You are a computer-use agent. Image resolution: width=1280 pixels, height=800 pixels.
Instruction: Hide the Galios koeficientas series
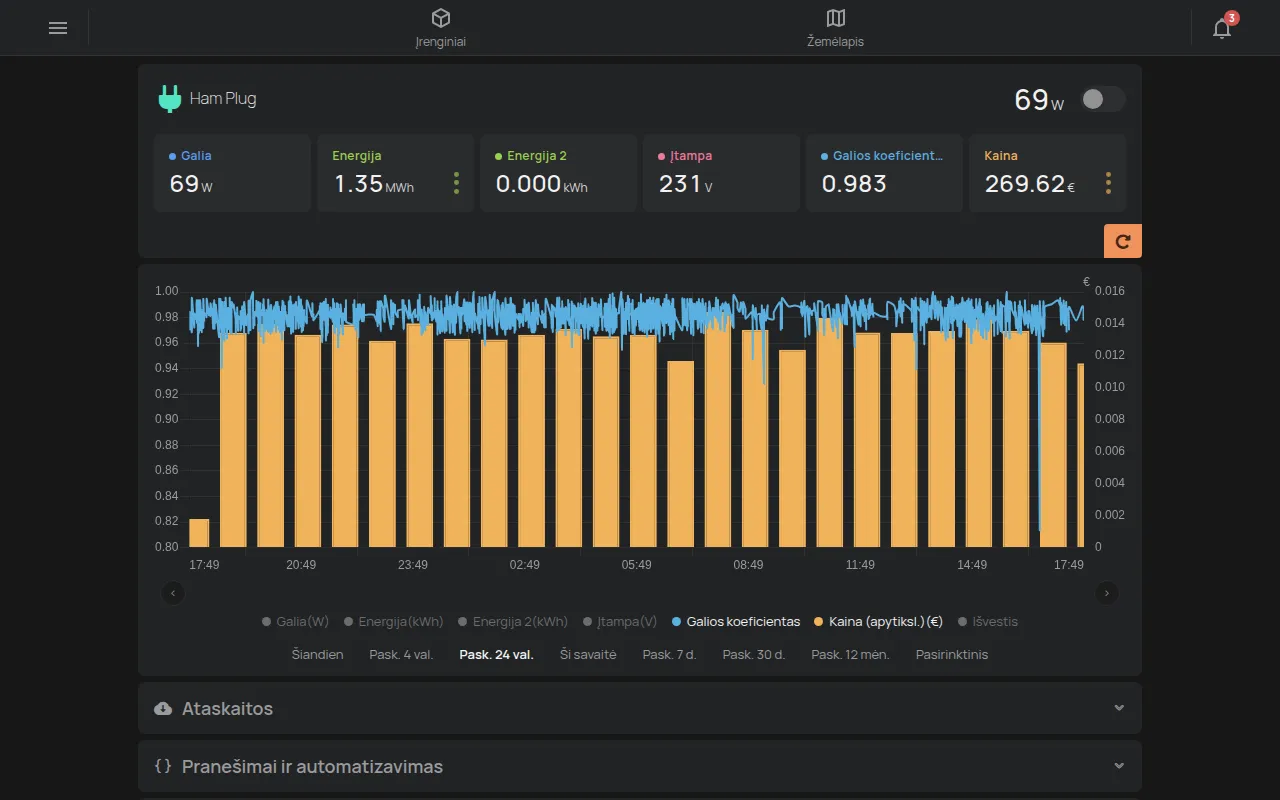click(736, 621)
